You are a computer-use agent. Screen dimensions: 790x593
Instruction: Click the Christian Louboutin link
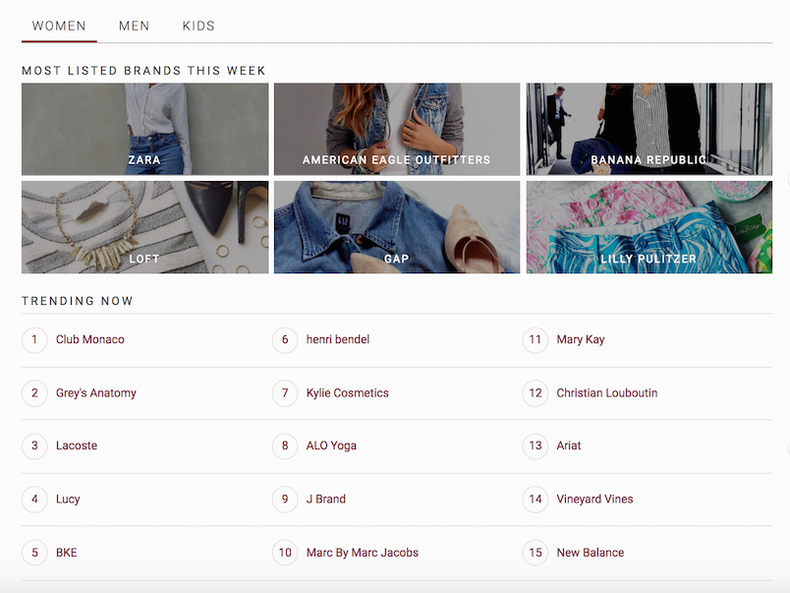pyautogui.click(x=607, y=393)
